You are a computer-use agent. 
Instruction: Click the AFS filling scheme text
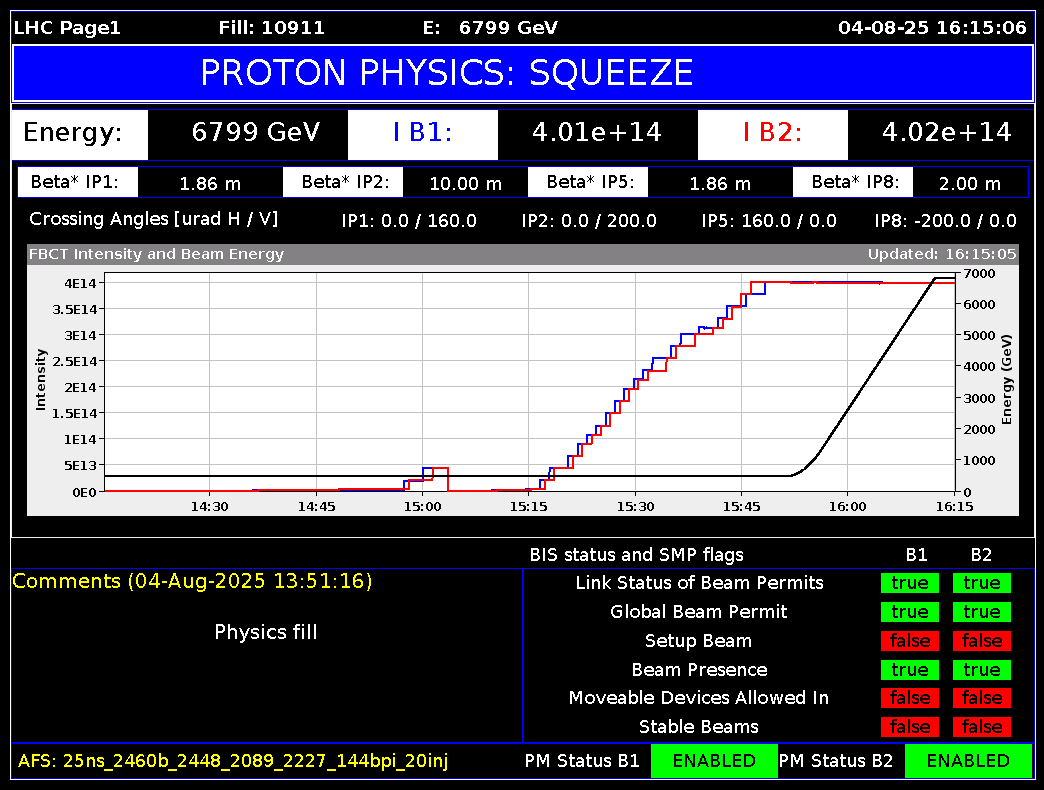233,762
